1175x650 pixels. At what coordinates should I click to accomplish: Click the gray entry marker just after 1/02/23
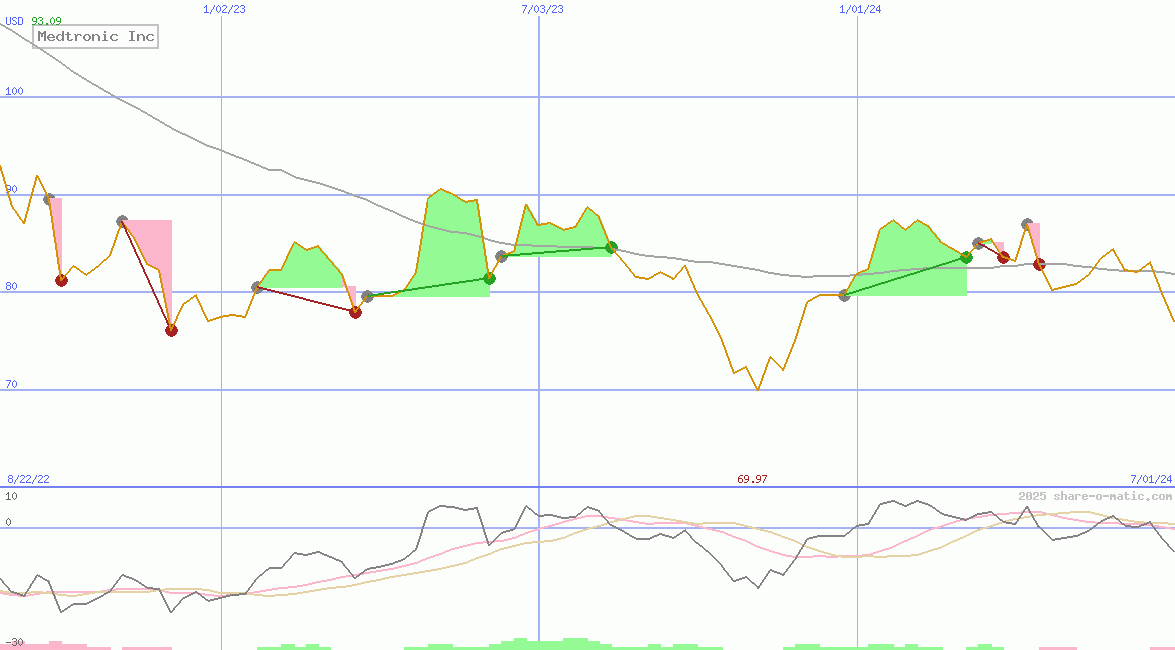click(258, 287)
